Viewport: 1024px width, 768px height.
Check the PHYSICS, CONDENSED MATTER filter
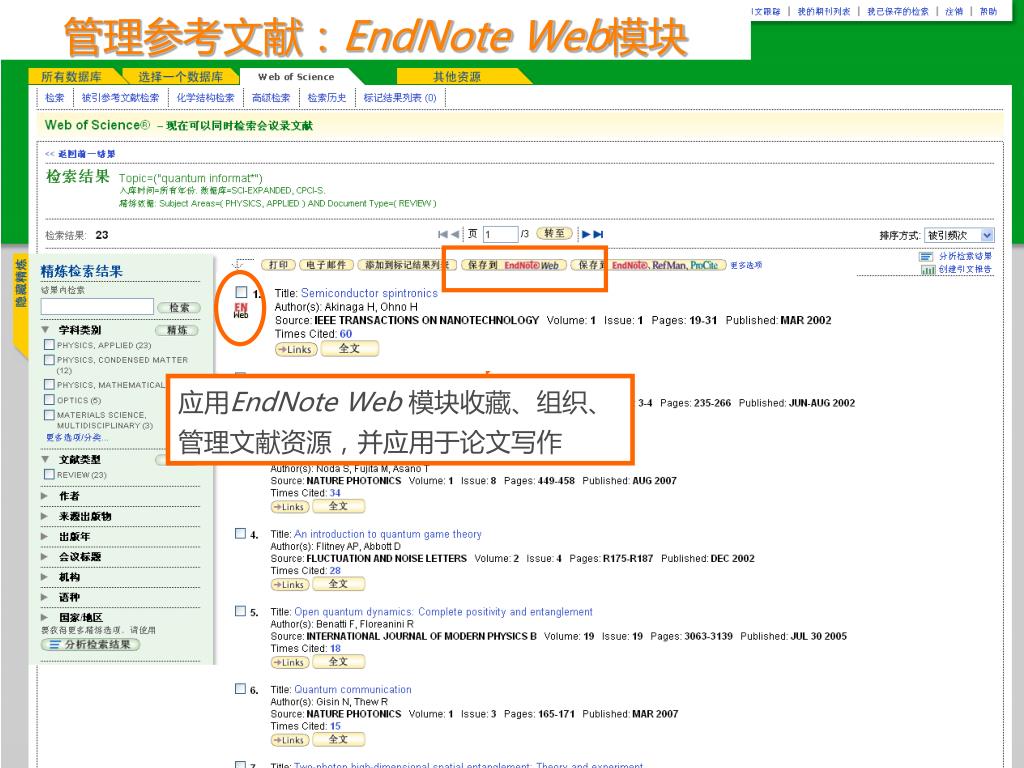point(49,360)
